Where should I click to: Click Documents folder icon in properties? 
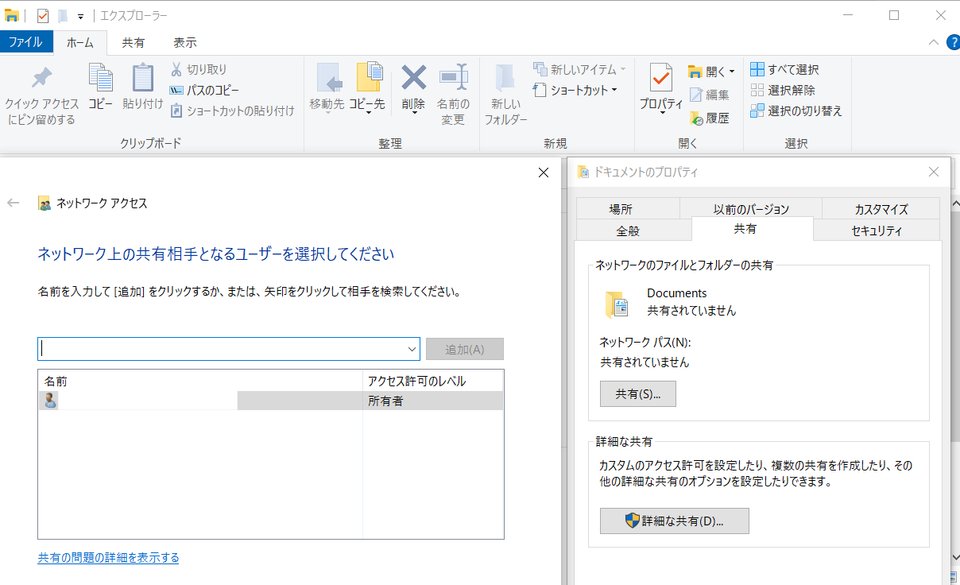pyautogui.click(x=617, y=304)
